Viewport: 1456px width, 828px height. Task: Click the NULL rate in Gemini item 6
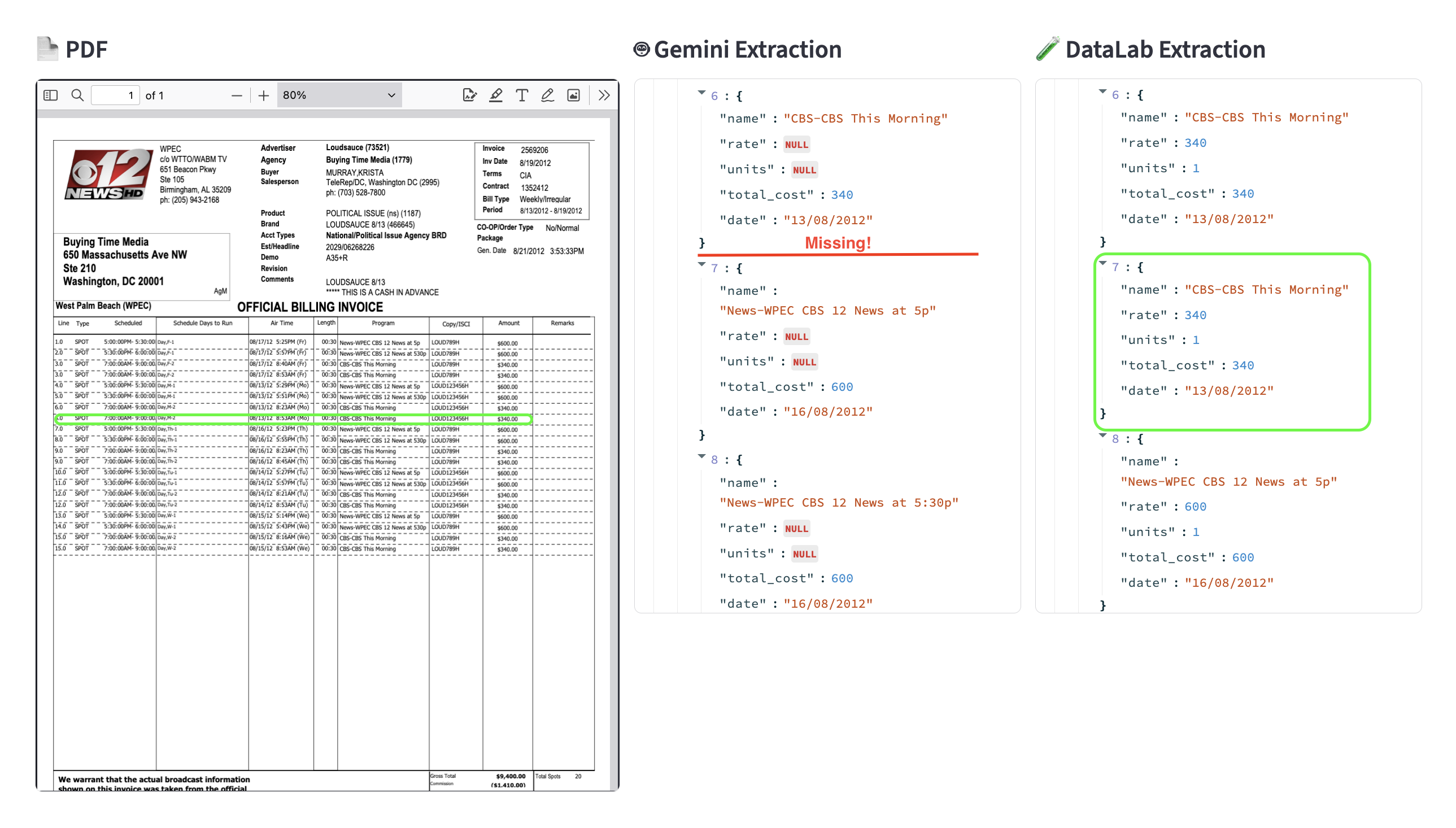point(796,145)
